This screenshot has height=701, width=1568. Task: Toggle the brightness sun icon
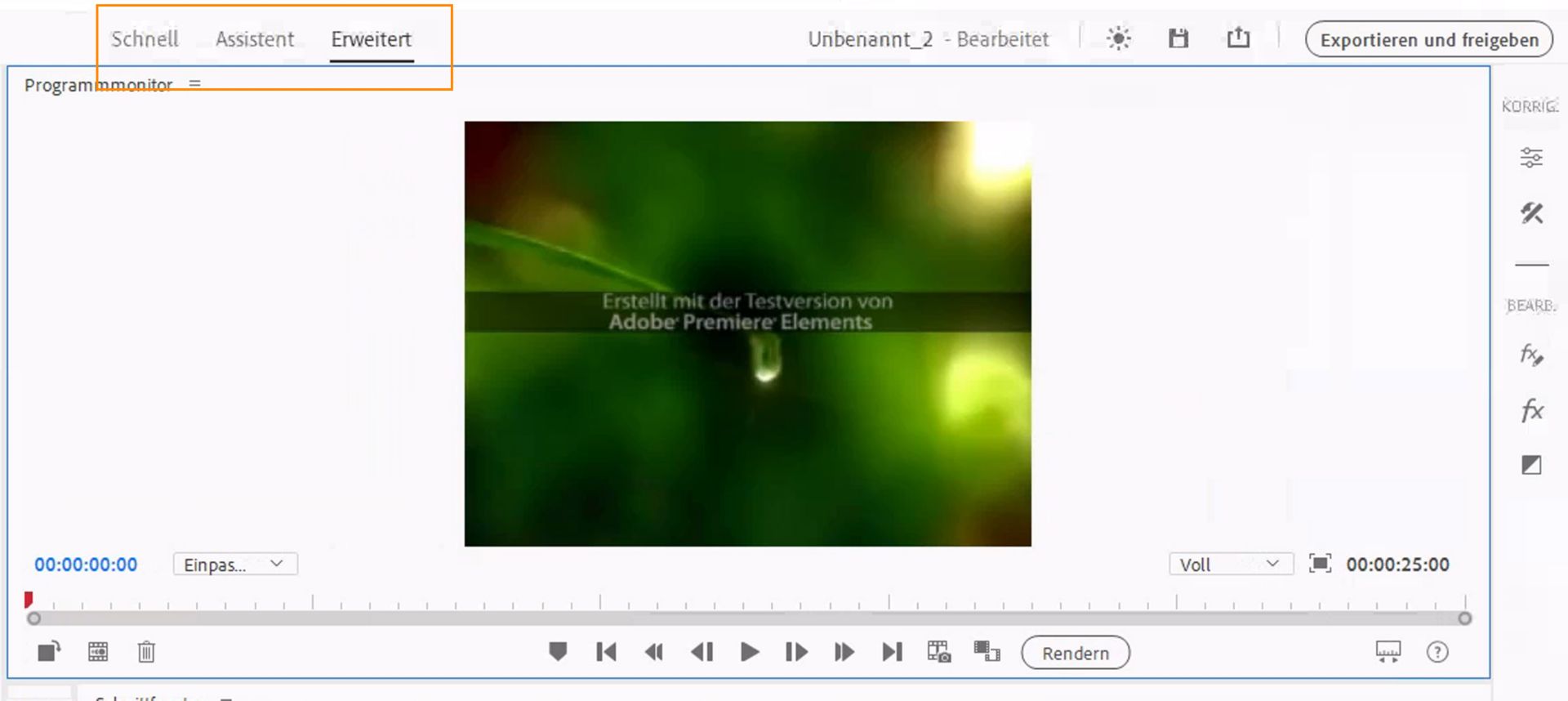point(1118,38)
